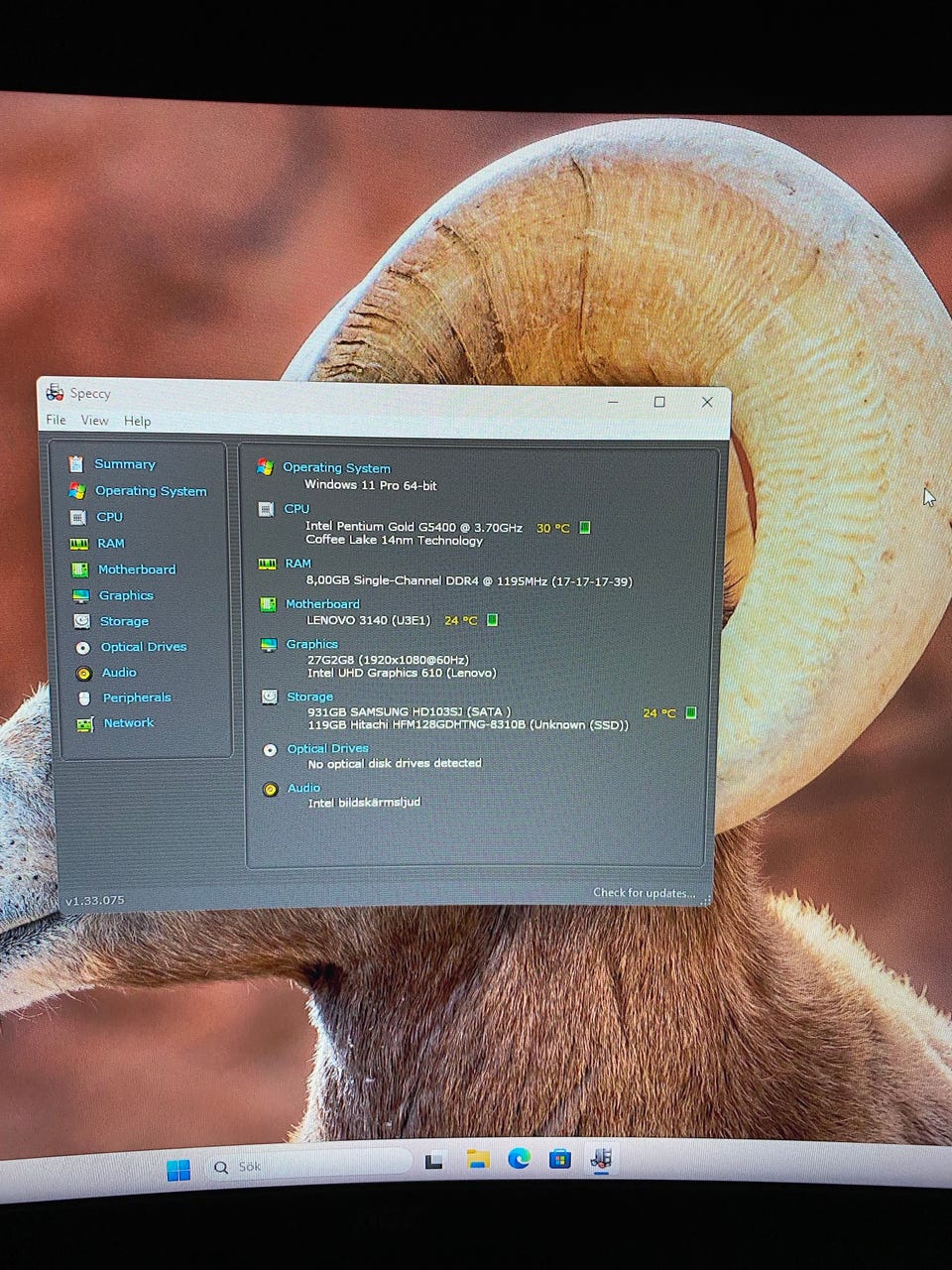
Task: Open the View menu
Action: [94, 421]
